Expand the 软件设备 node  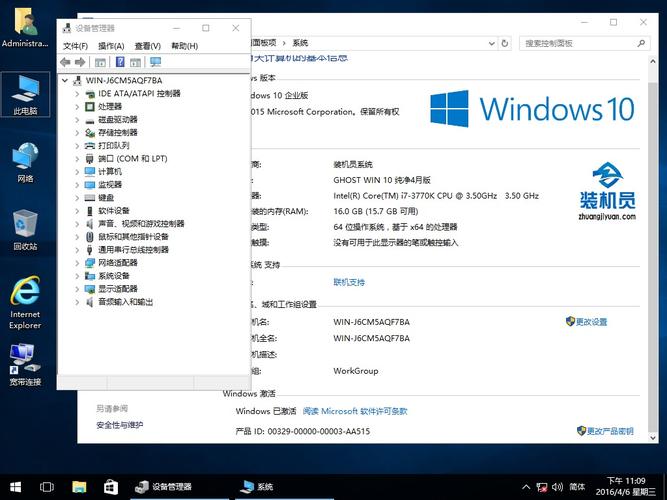tap(77, 211)
